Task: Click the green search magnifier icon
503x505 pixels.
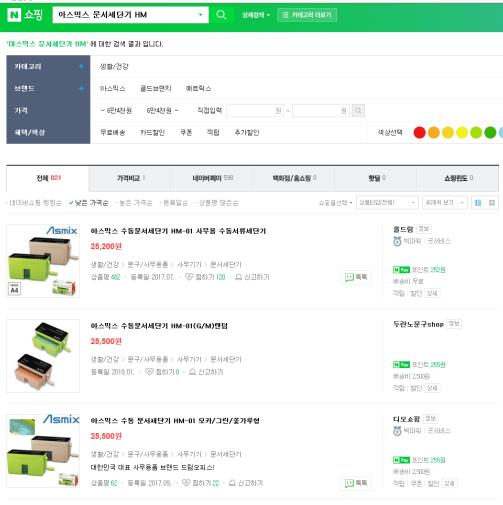Action: [221, 15]
